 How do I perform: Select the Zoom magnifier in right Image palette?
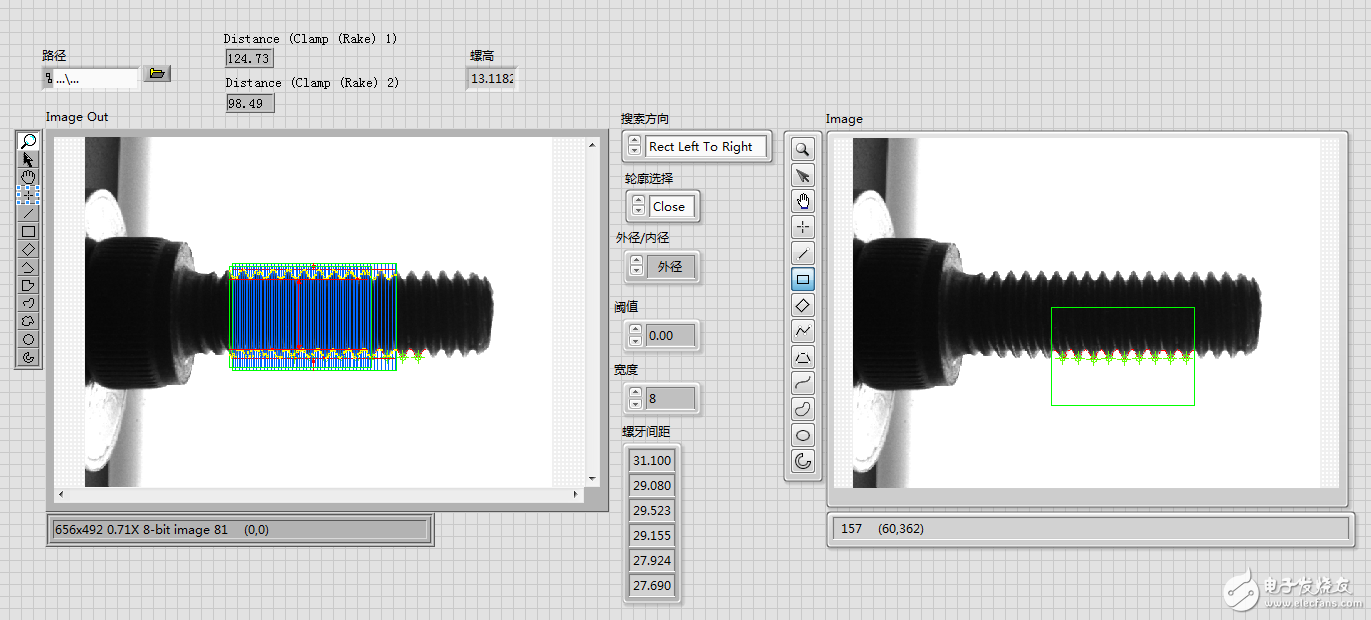[803, 150]
